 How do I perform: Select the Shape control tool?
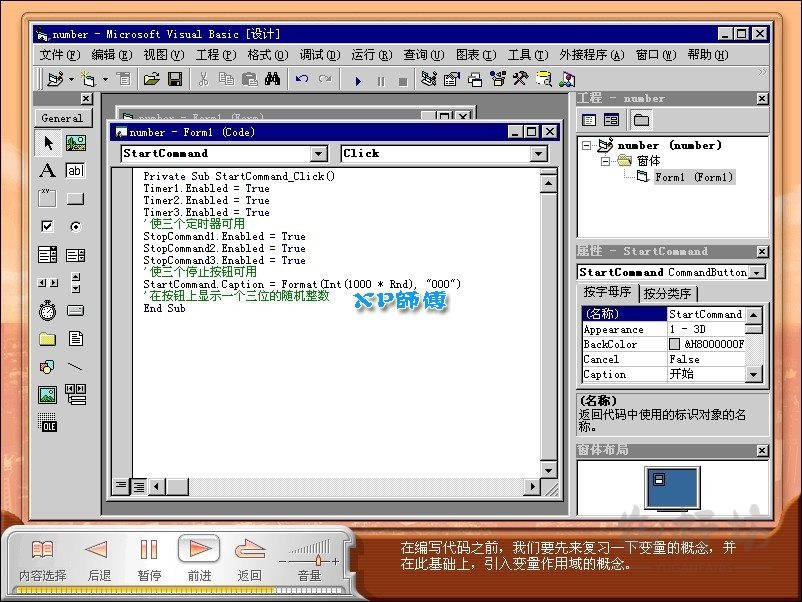coord(48,367)
